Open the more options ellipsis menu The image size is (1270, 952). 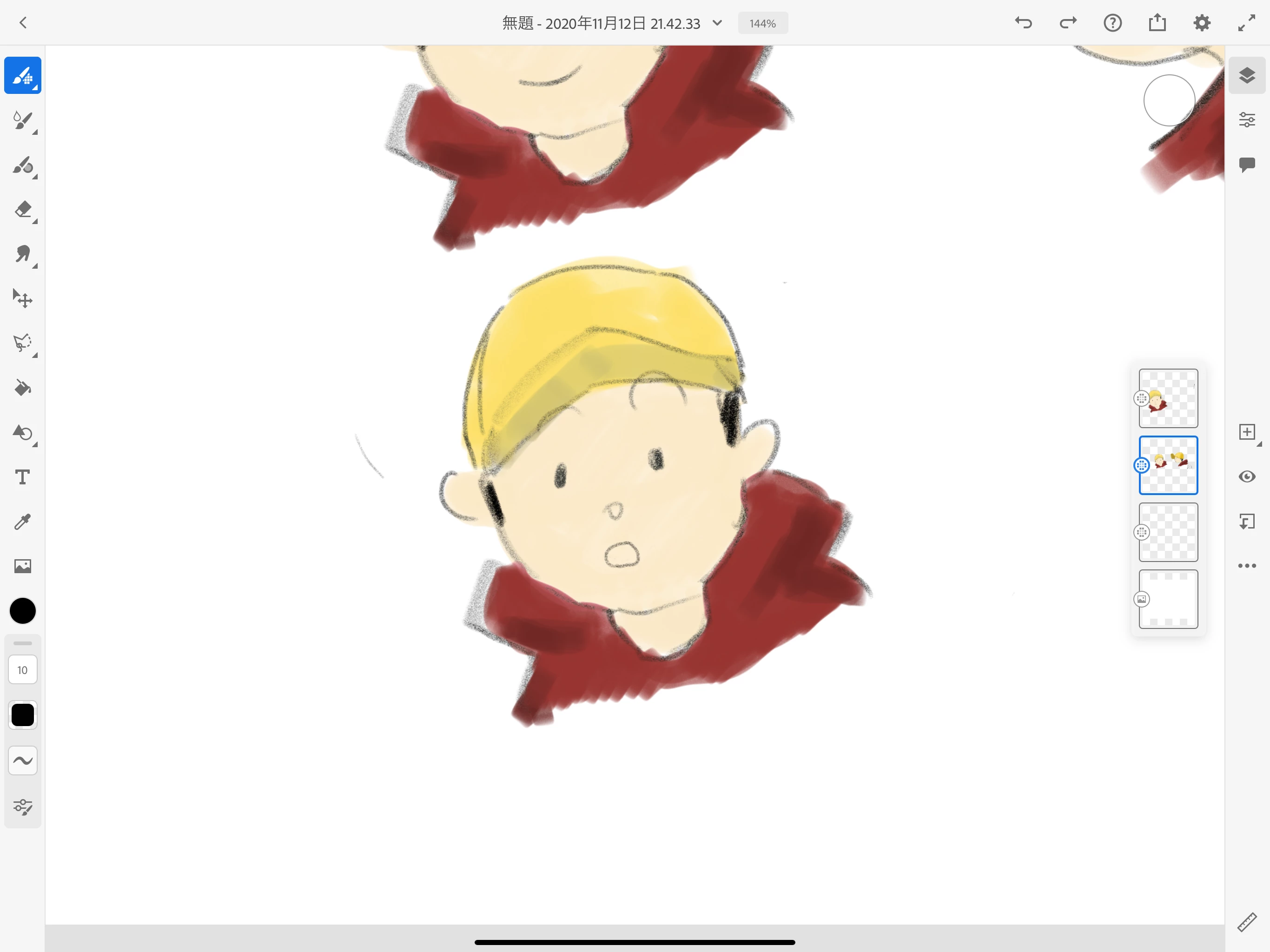[1246, 566]
